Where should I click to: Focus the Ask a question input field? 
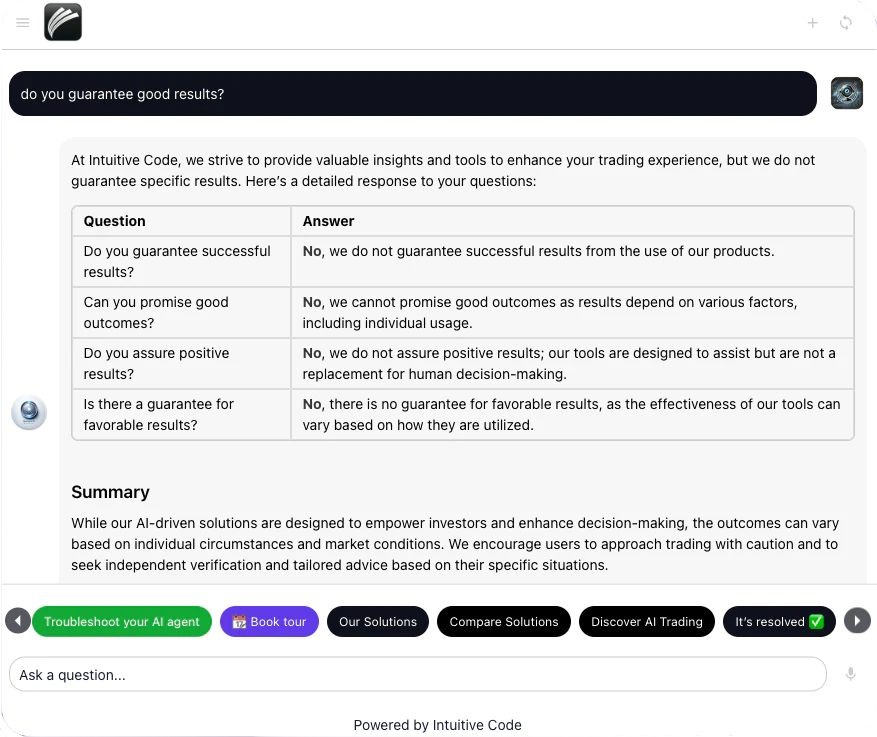pyautogui.click(x=418, y=674)
